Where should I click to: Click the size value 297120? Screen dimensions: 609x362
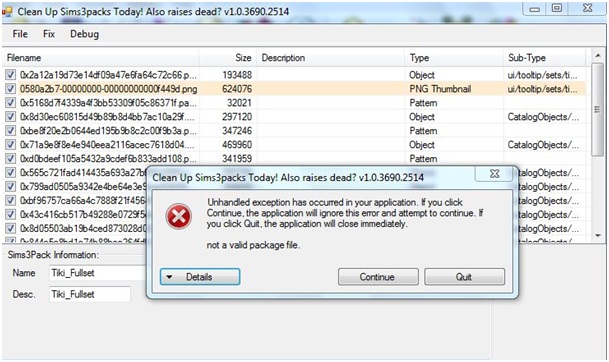237,117
